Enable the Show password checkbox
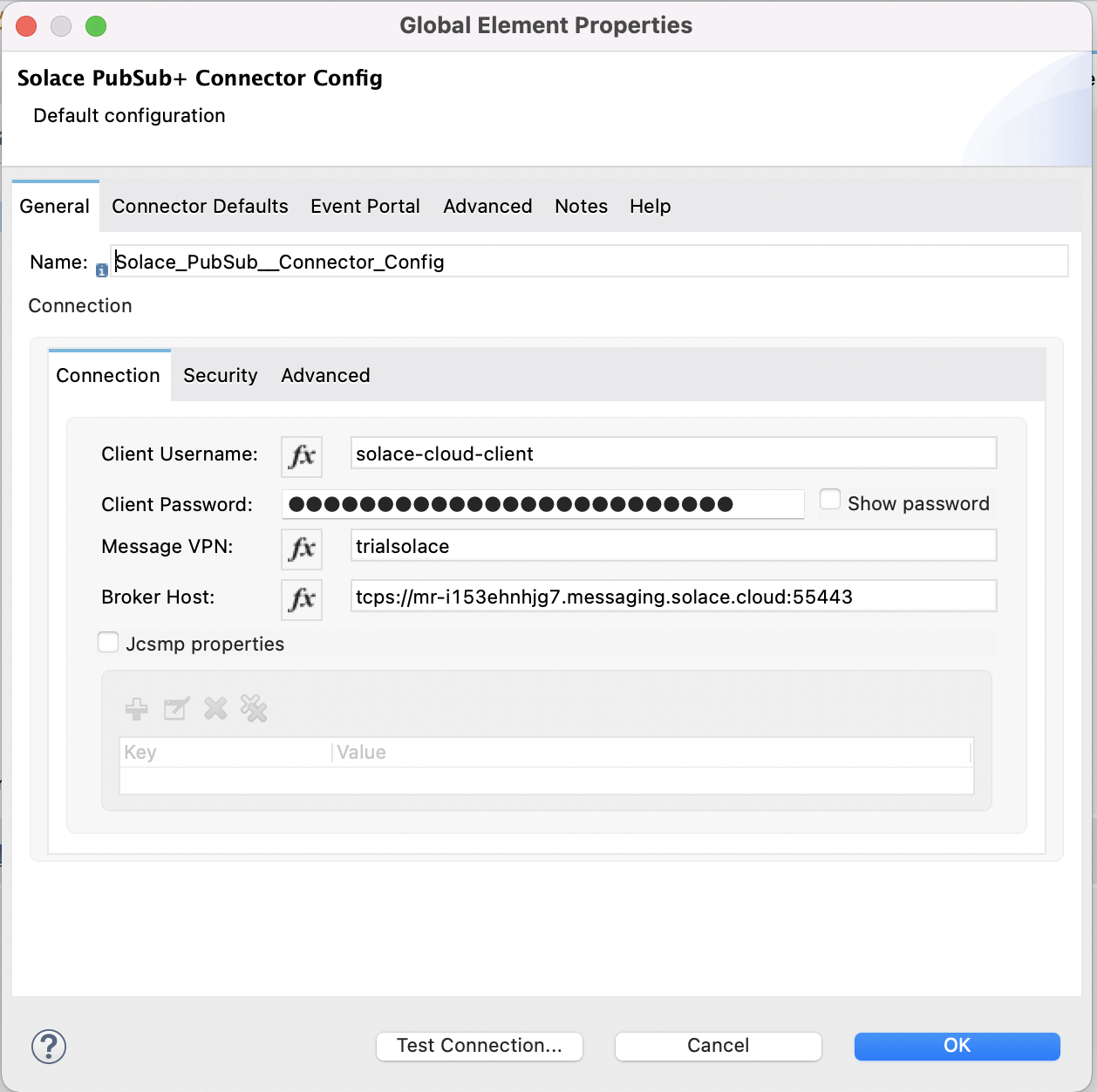 tap(829, 498)
